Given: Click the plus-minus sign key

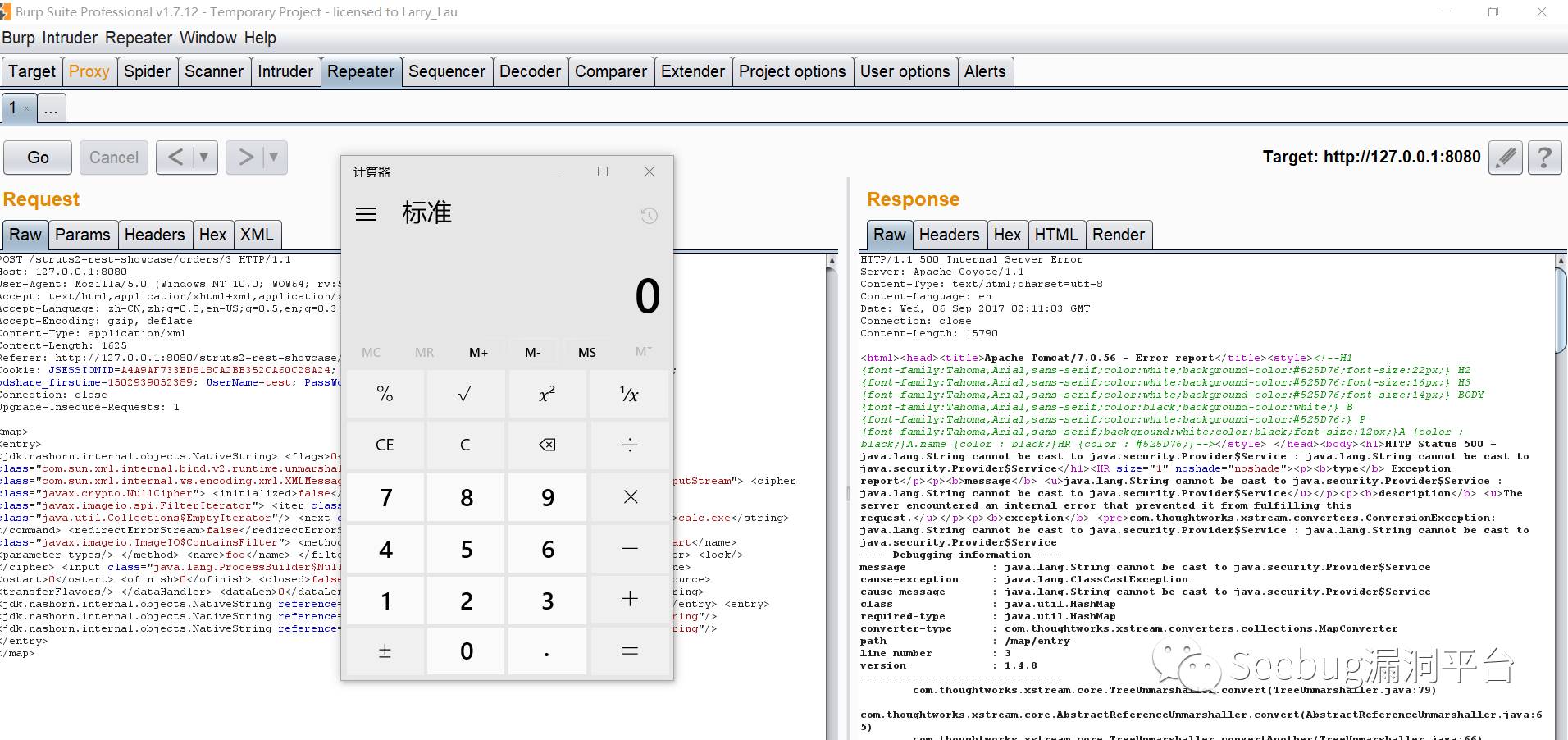Looking at the screenshot, I should tap(385, 651).
